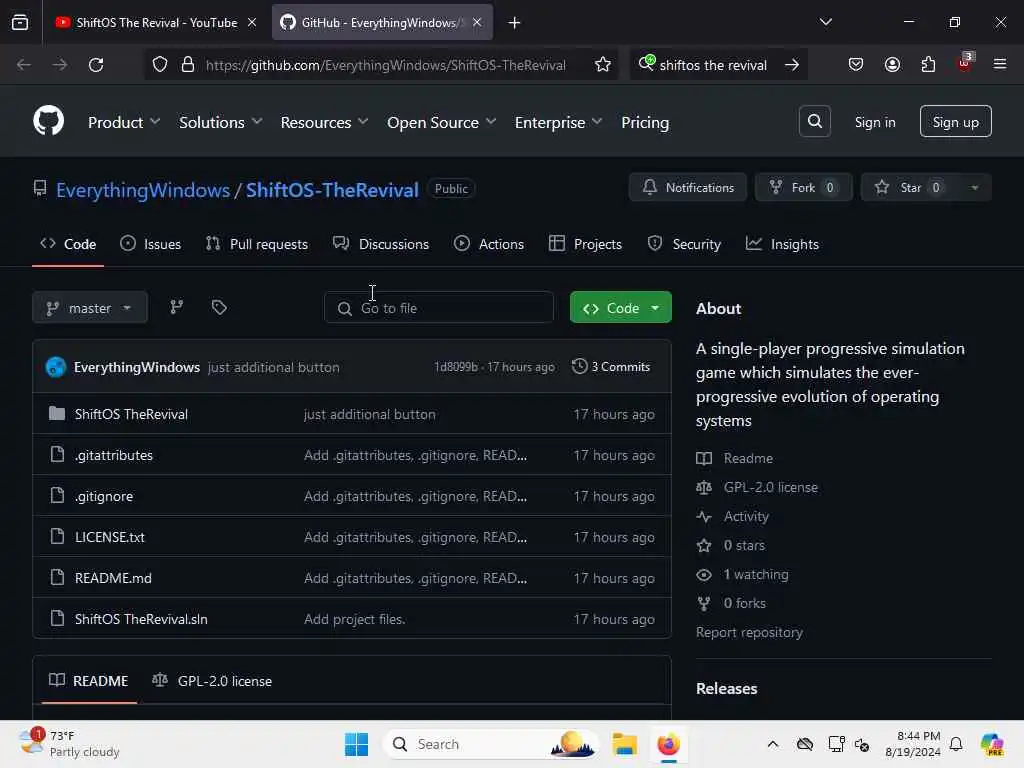Click the uBlock extension icon with badge
Viewport: 1024px width, 768px height.
(x=965, y=63)
